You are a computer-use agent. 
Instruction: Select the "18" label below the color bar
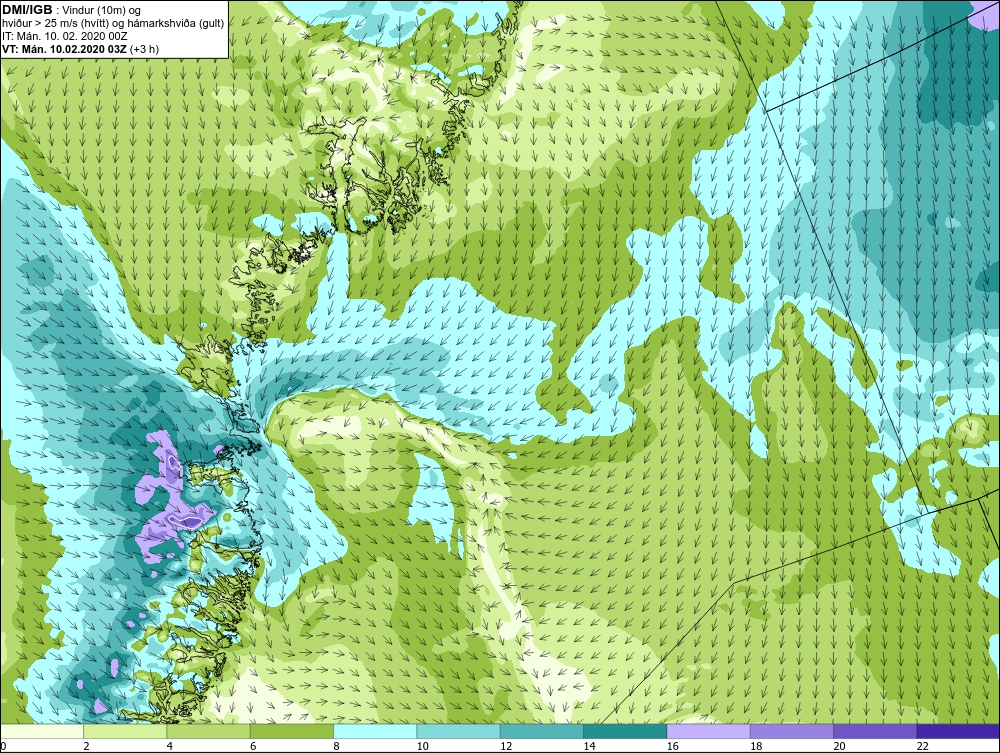(756, 746)
